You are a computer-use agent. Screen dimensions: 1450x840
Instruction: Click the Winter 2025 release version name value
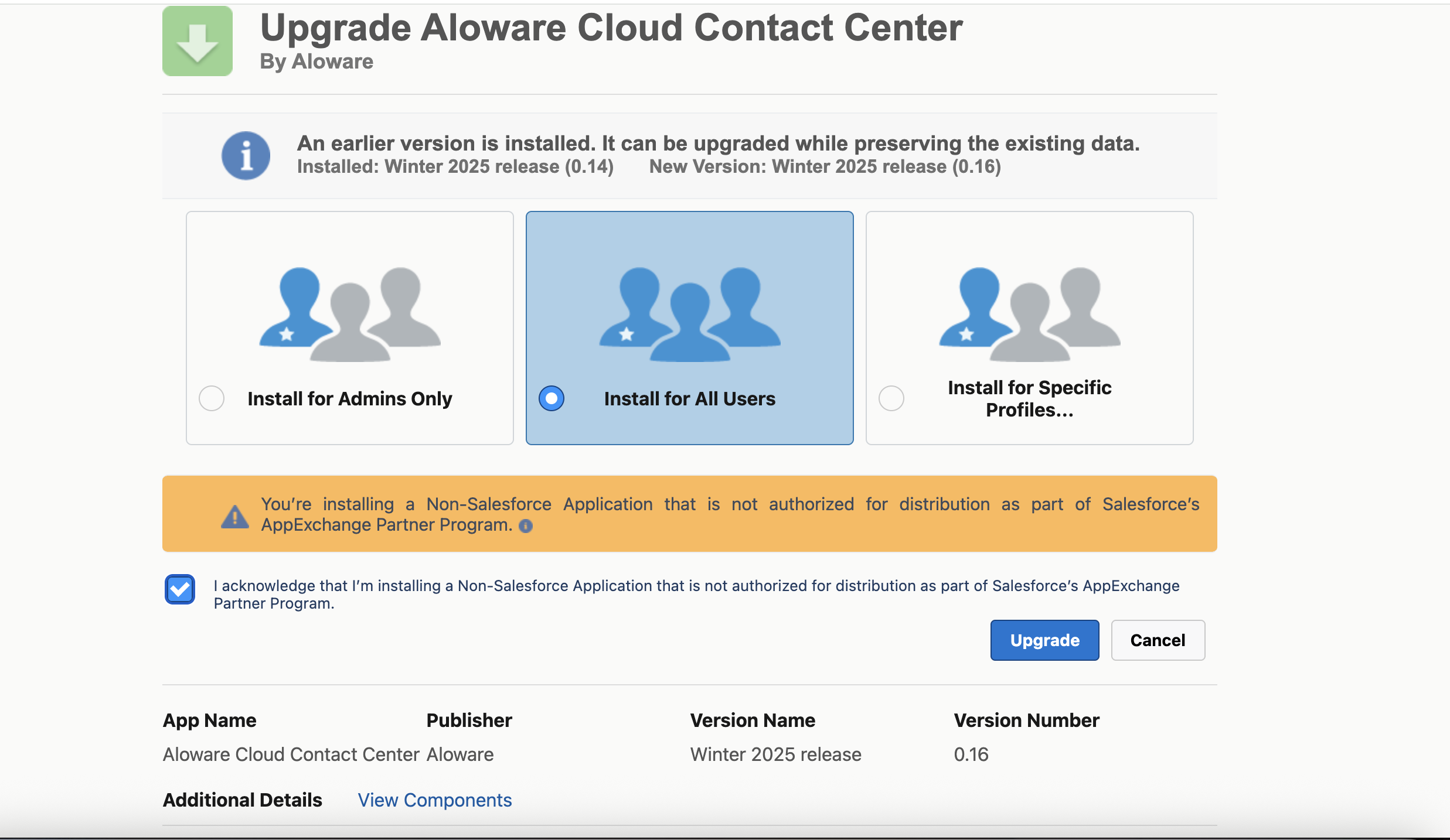click(x=776, y=754)
